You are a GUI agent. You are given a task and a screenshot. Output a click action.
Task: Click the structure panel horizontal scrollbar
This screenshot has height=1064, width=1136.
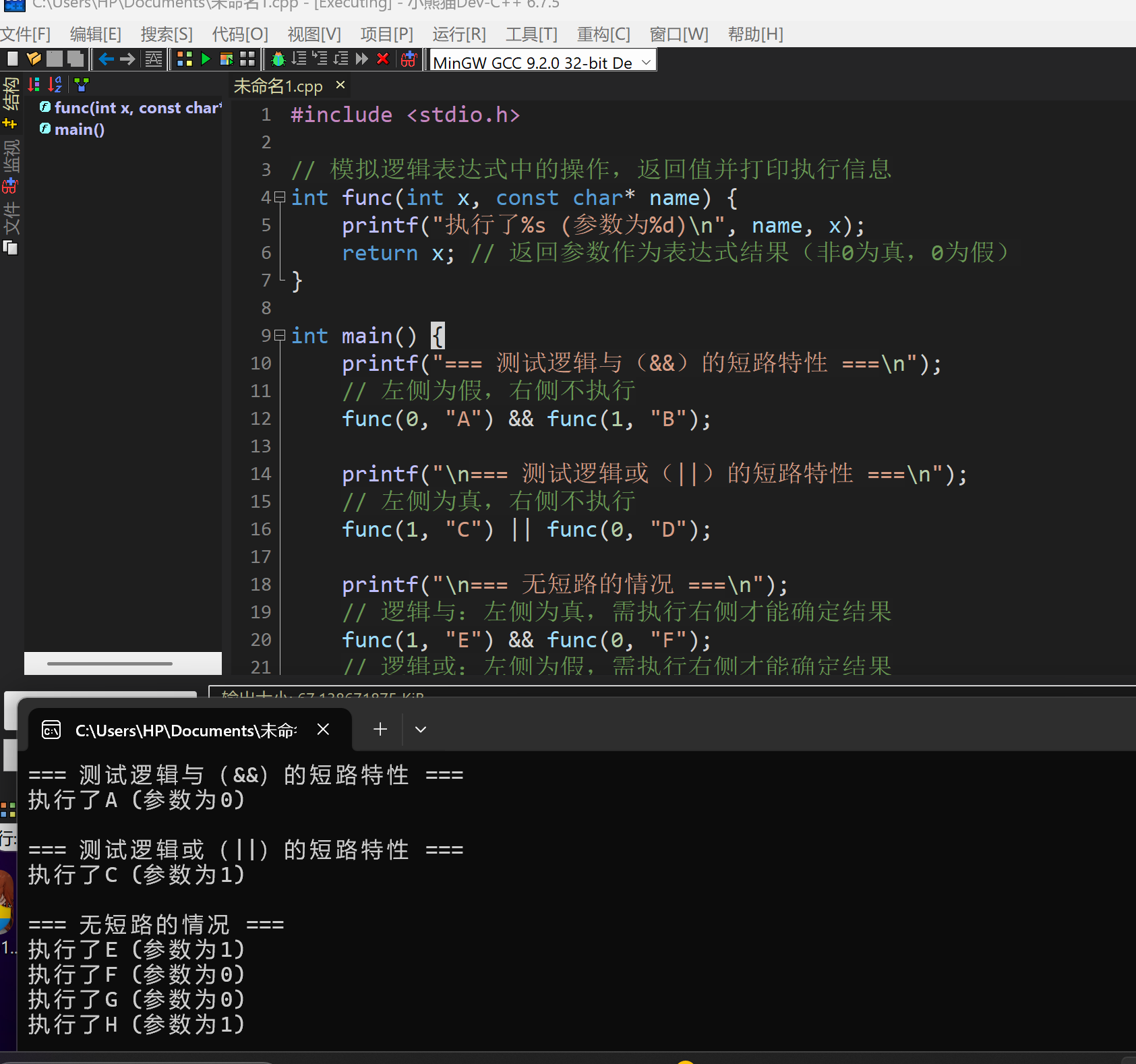click(x=110, y=663)
